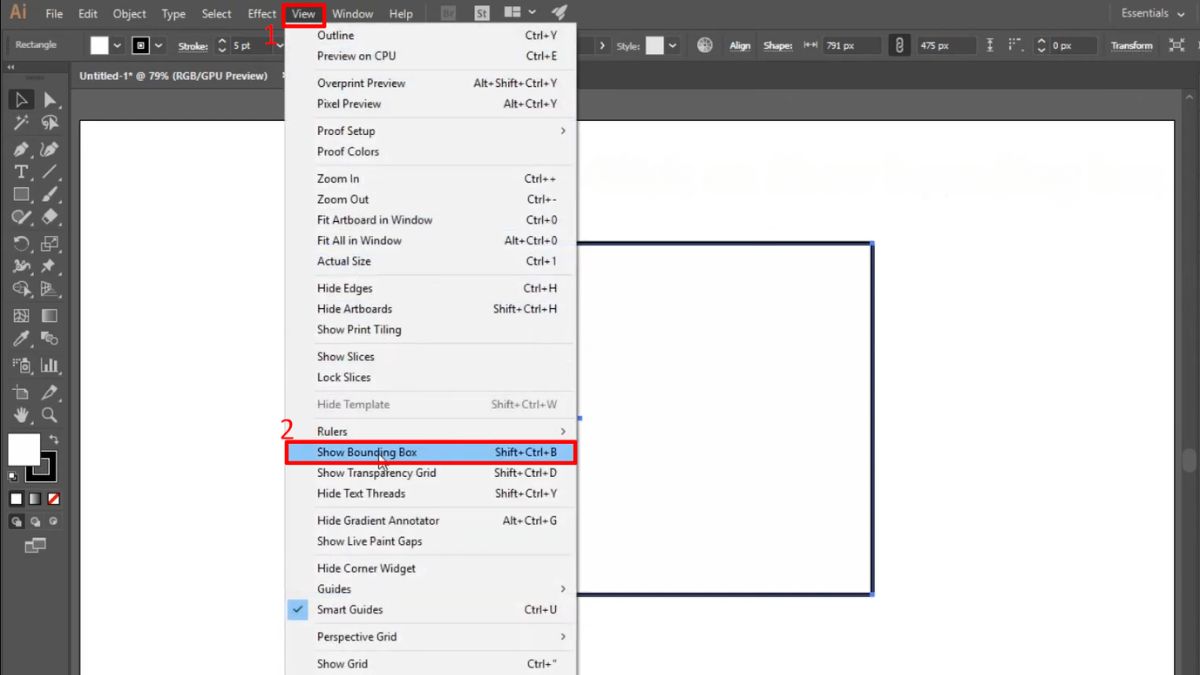Select the Mesh tool

[x=21, y=316]
